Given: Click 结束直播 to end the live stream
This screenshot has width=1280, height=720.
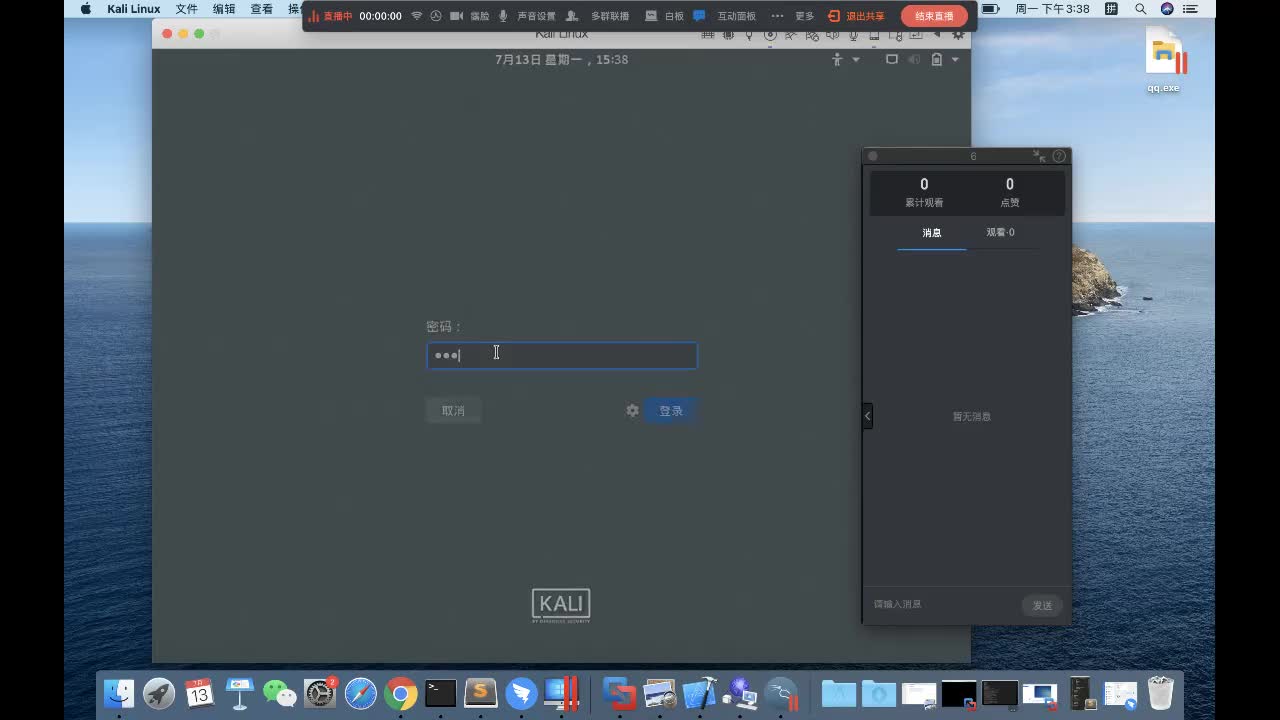Looking at the screenshot, I should tap(934, 16).
